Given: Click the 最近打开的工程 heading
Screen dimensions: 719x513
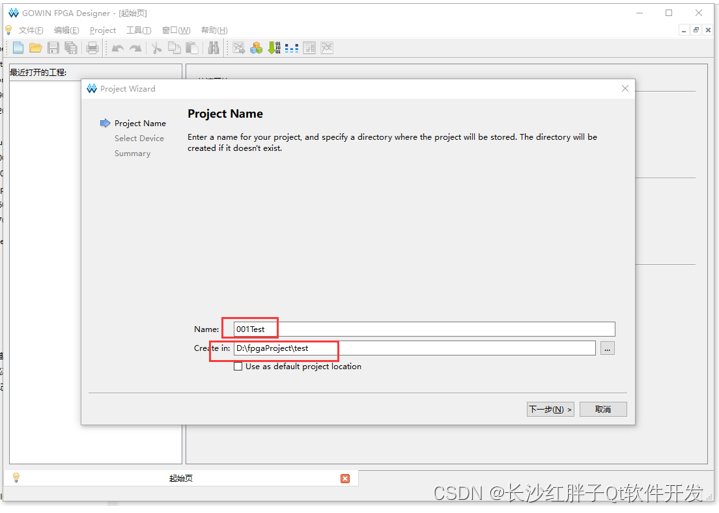Looking at the screenshot, I should [39, 72].
